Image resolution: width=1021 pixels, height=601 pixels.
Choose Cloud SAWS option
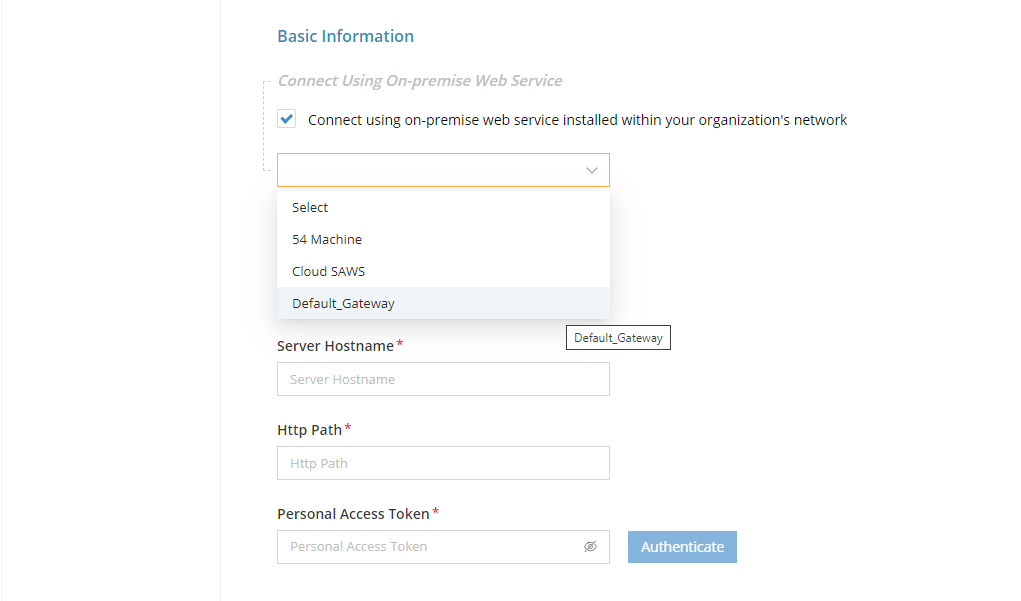328,270
